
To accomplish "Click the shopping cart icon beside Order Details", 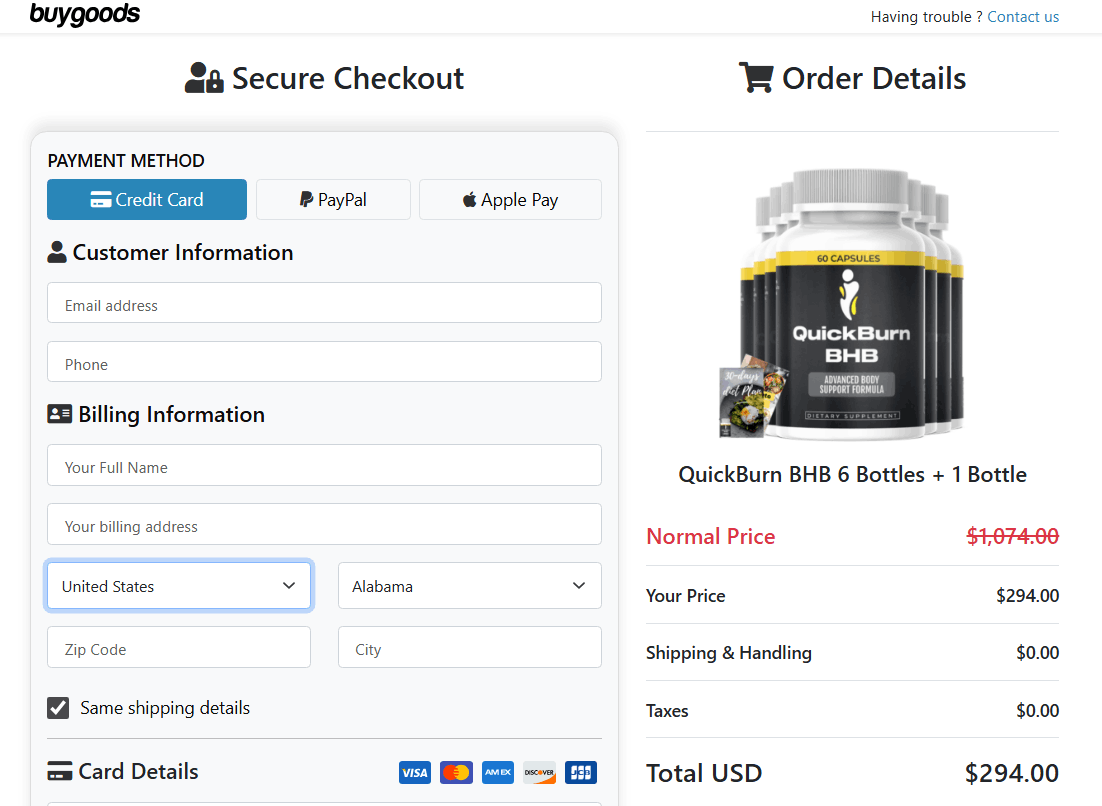I will (756, 76).
